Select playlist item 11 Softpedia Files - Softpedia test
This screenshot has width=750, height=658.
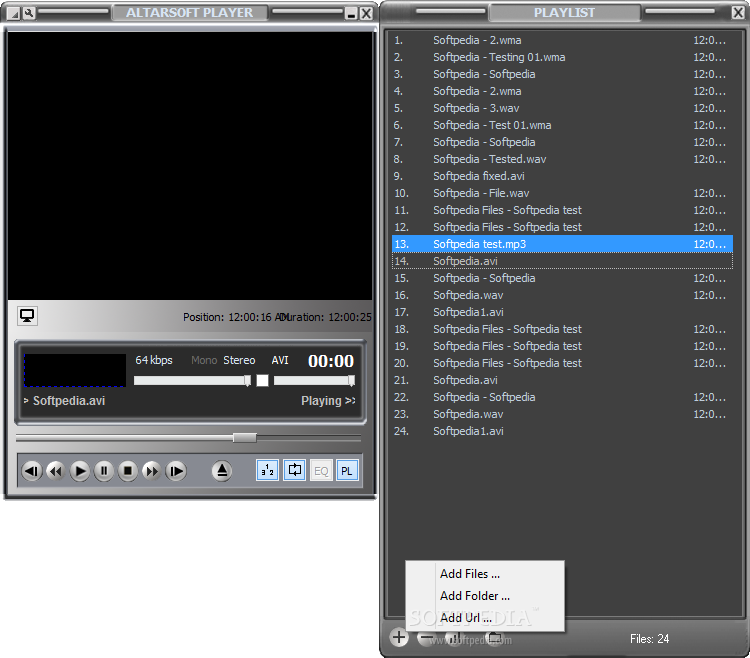point(562,210)
